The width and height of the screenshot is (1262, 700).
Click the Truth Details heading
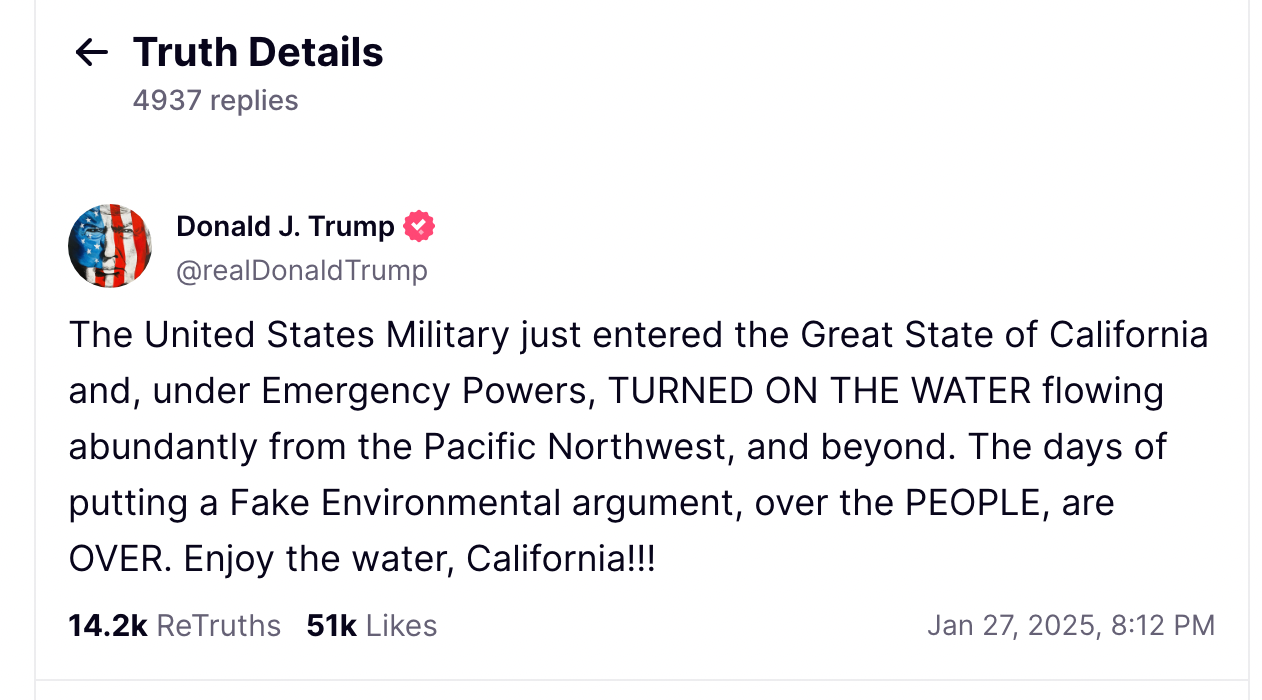tap(258, 52)
